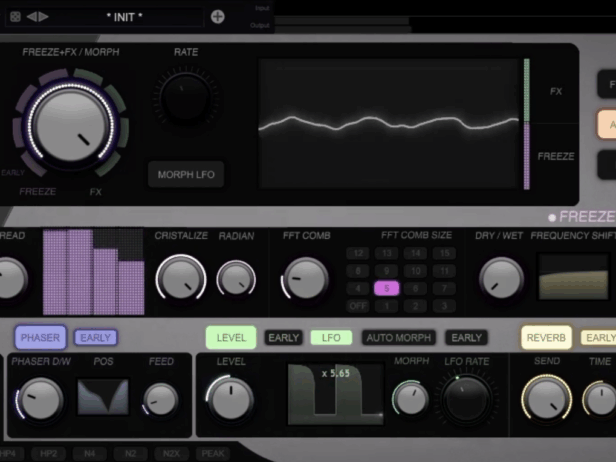Click the phaser POS display
The height and width of the screenshot is (462, 616).
103,397
